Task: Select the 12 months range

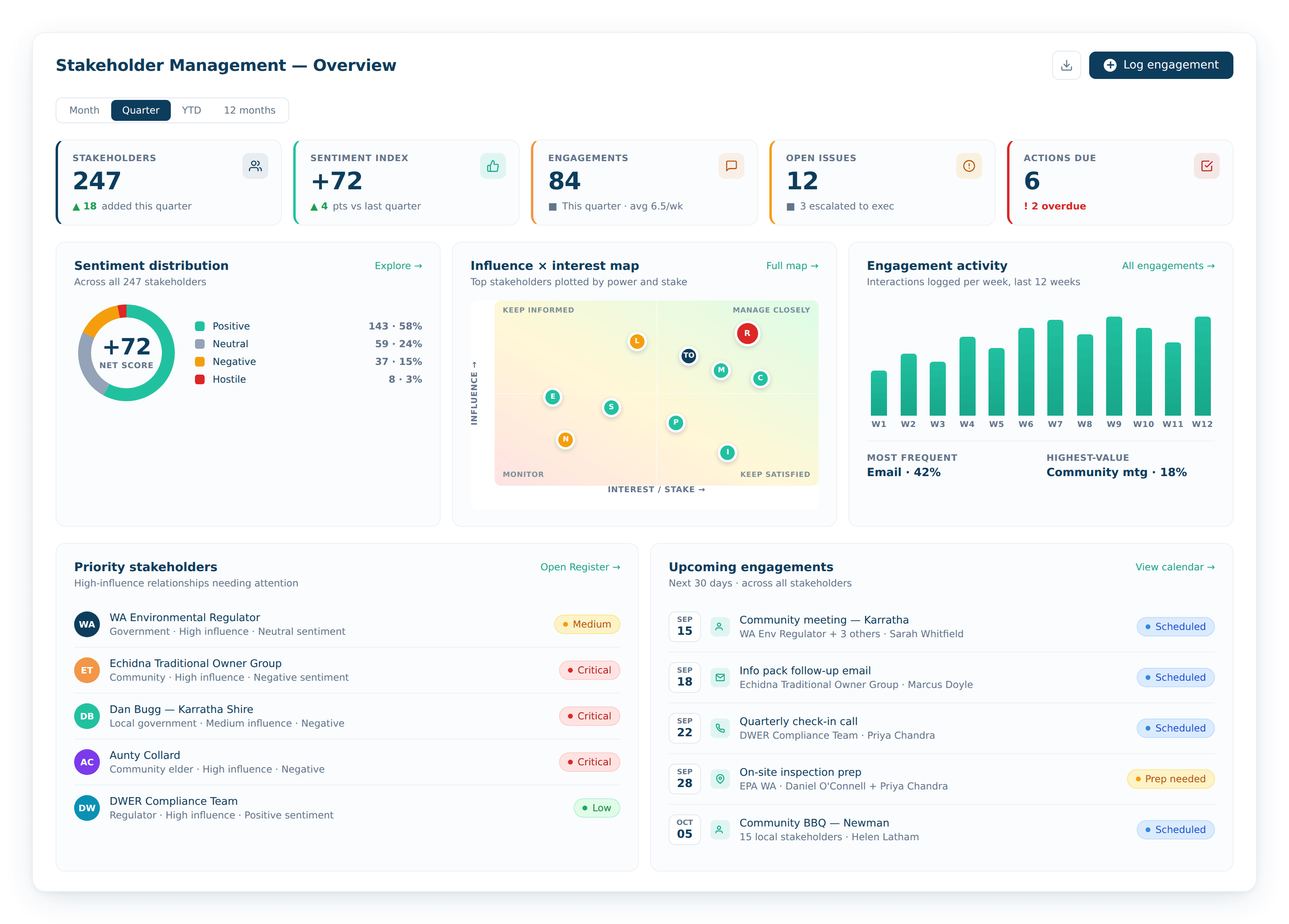Action: (x=249, y=110)
